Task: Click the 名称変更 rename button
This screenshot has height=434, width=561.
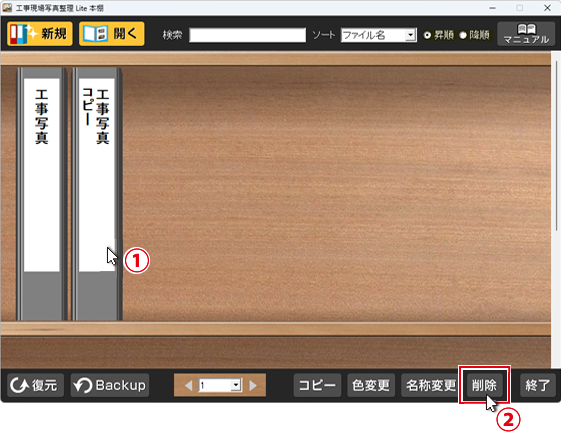Action: 431,385
